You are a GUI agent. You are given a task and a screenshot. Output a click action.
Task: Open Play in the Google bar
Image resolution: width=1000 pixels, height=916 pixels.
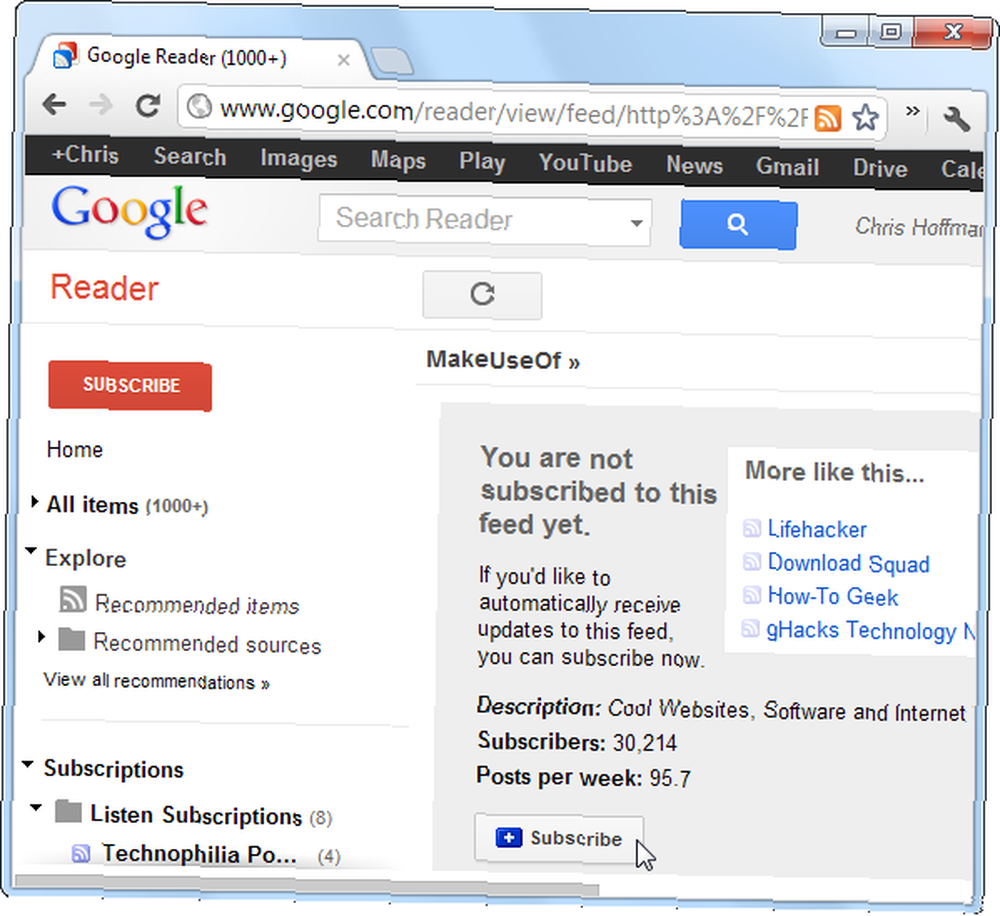pos(482,162)
